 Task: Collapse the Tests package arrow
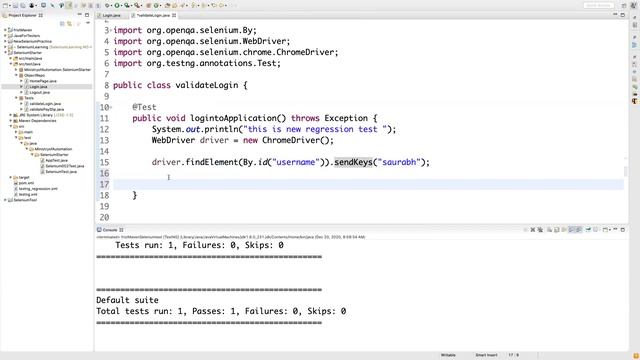click(x=16, y=98)
